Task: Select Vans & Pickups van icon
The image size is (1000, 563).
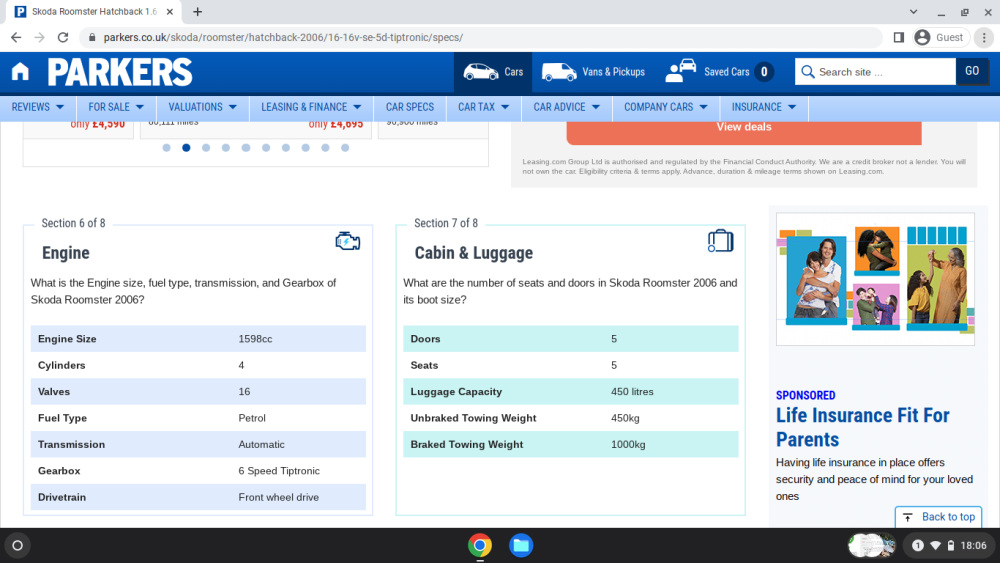Action: click(x=559, y=72)
